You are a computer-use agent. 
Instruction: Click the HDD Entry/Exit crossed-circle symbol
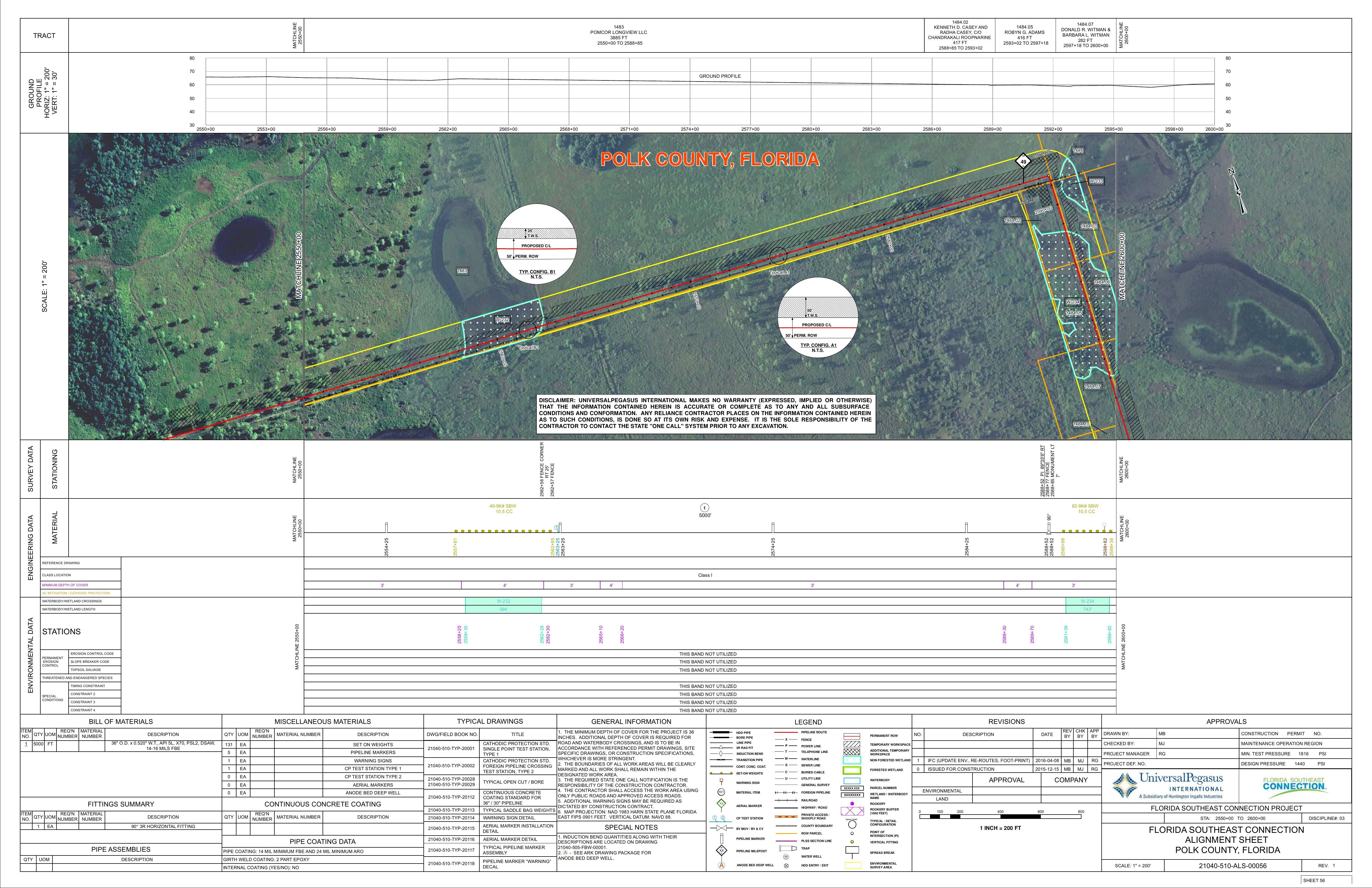click(x=786, y=865)
